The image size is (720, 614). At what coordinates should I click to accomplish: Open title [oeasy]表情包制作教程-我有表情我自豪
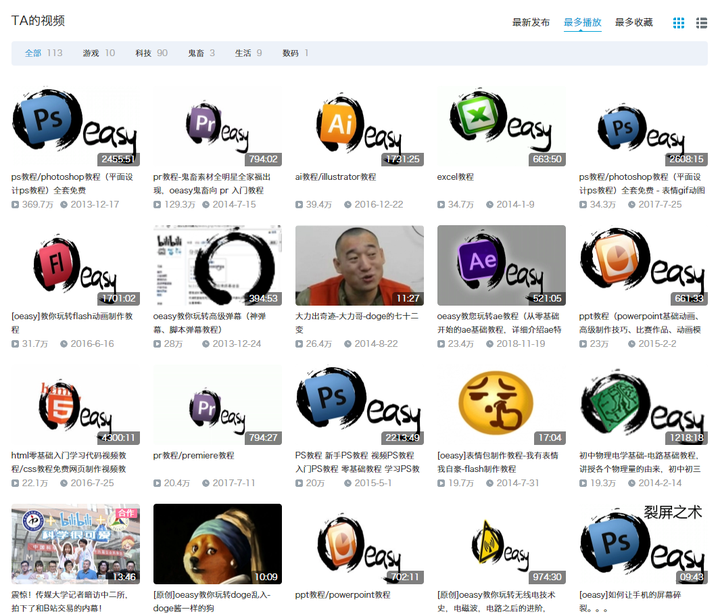pos(498,462)
